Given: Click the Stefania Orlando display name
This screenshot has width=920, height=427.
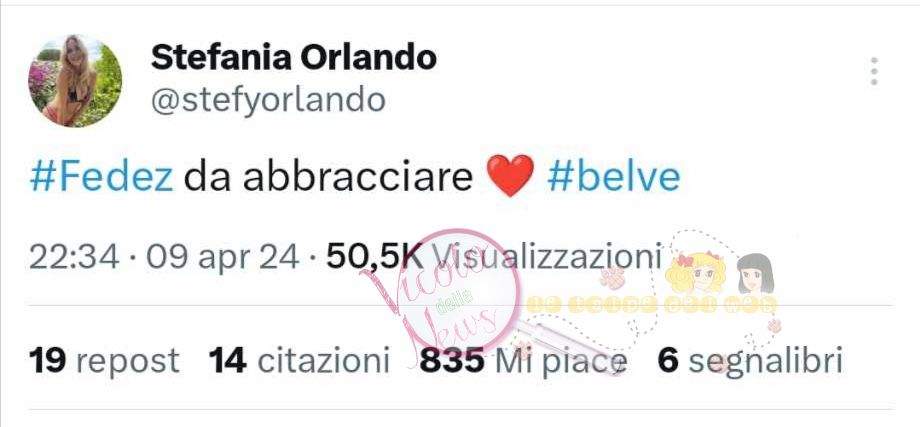Looking at the screenshot, I should click(293, 57).
